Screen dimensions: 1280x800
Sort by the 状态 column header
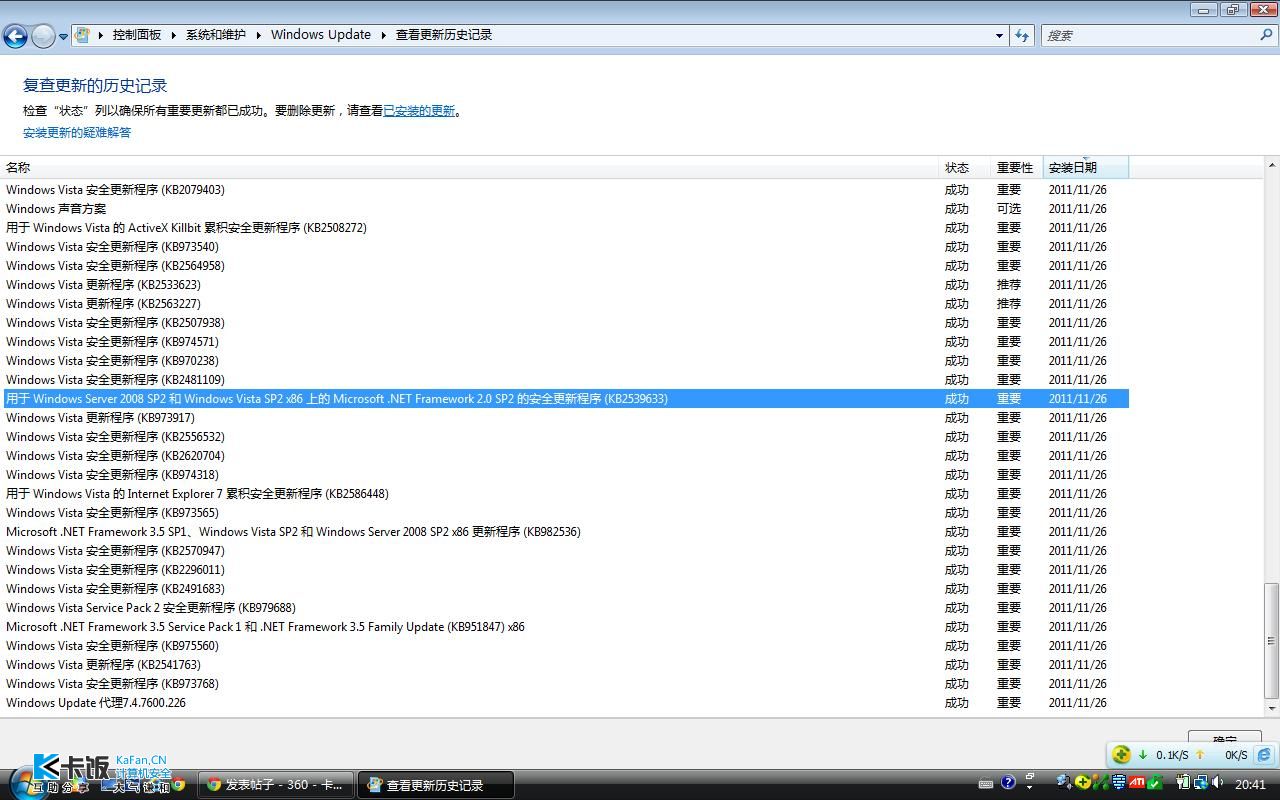(x=966, y=167)
